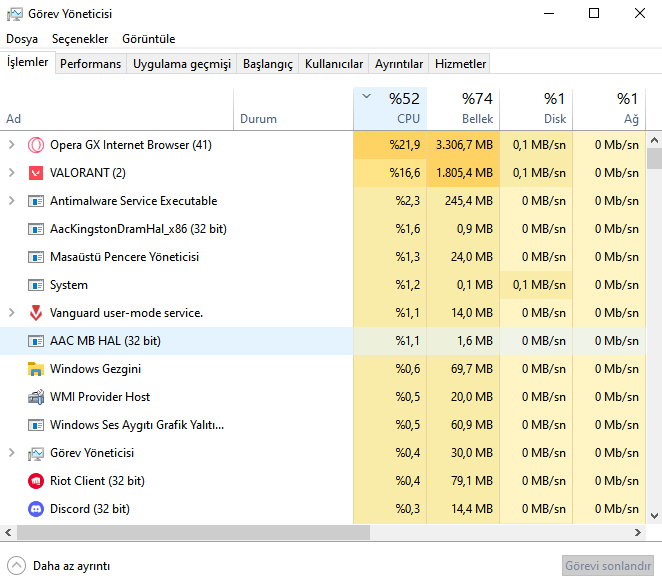
Task: Expand the VALORANT process group
Action: click(12, 173)
